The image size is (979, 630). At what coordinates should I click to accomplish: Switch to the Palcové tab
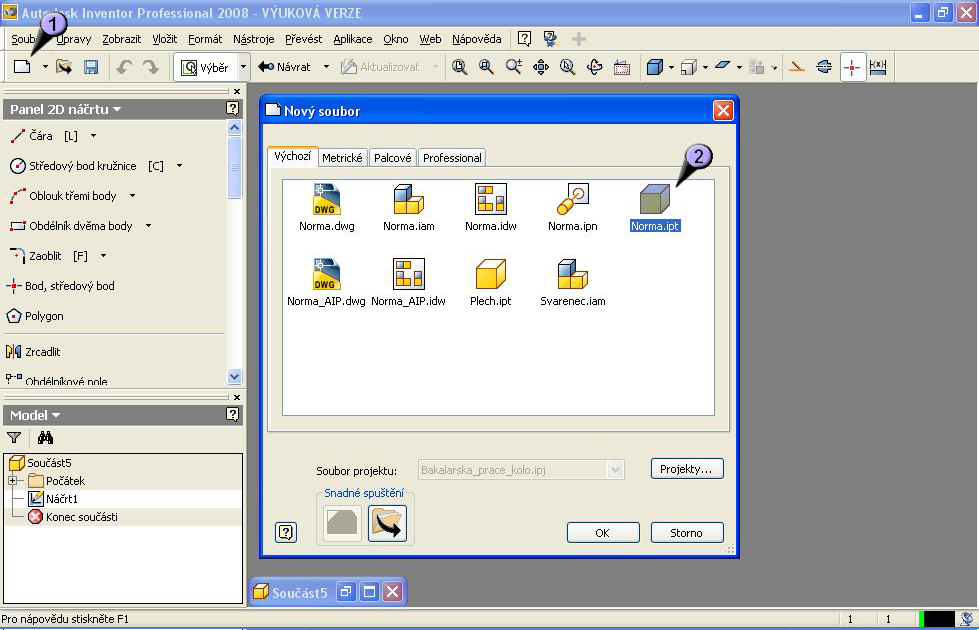point(393,158)
